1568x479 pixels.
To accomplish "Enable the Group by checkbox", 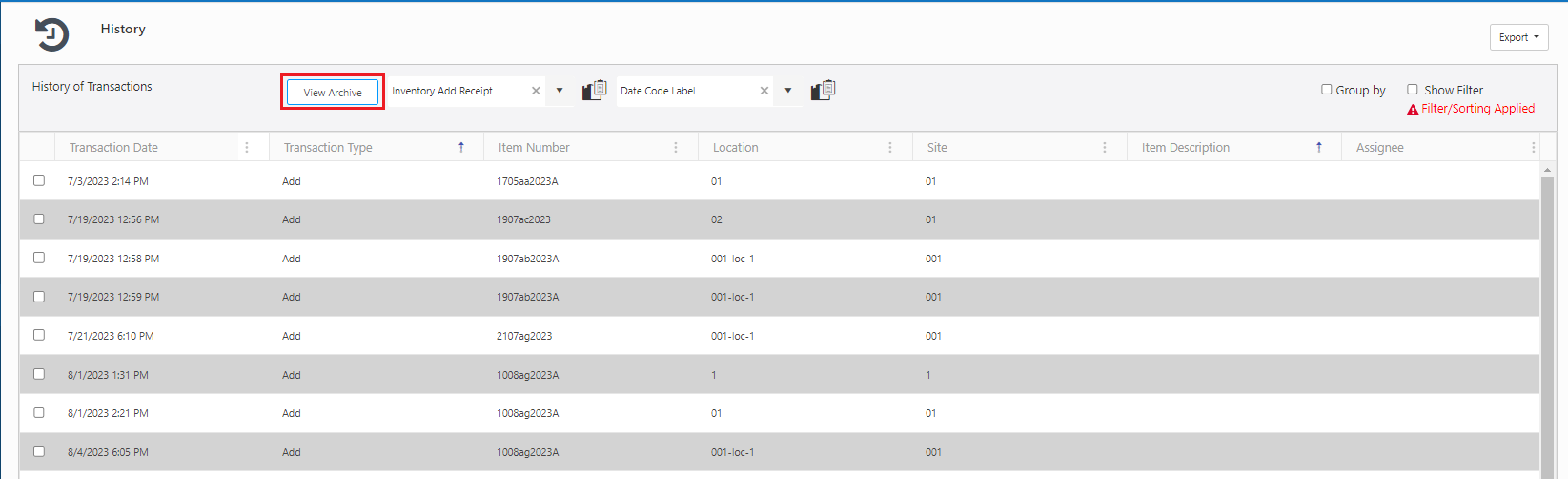I will pyautogui.click(x=1326, y=90).
